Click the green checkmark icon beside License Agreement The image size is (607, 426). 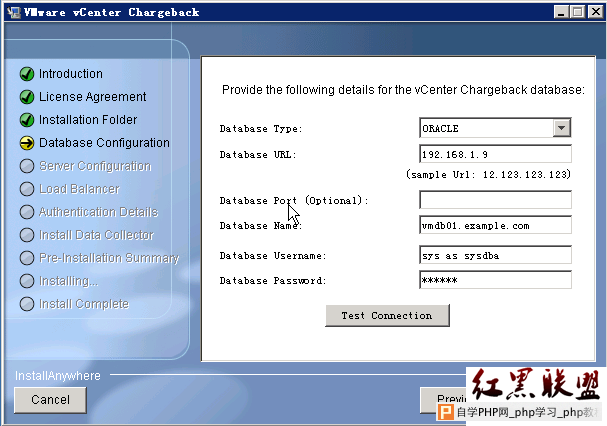coord(27,97)
